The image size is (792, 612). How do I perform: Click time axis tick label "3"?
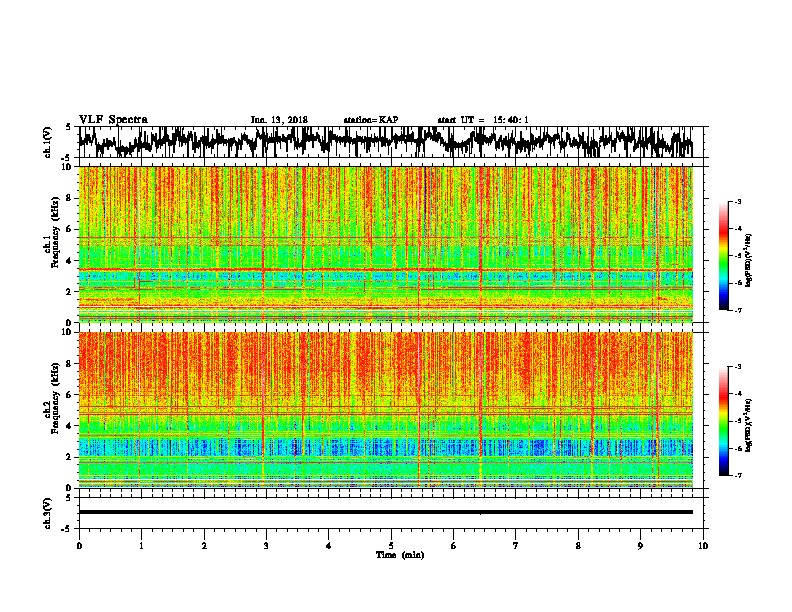coord(266,546)
